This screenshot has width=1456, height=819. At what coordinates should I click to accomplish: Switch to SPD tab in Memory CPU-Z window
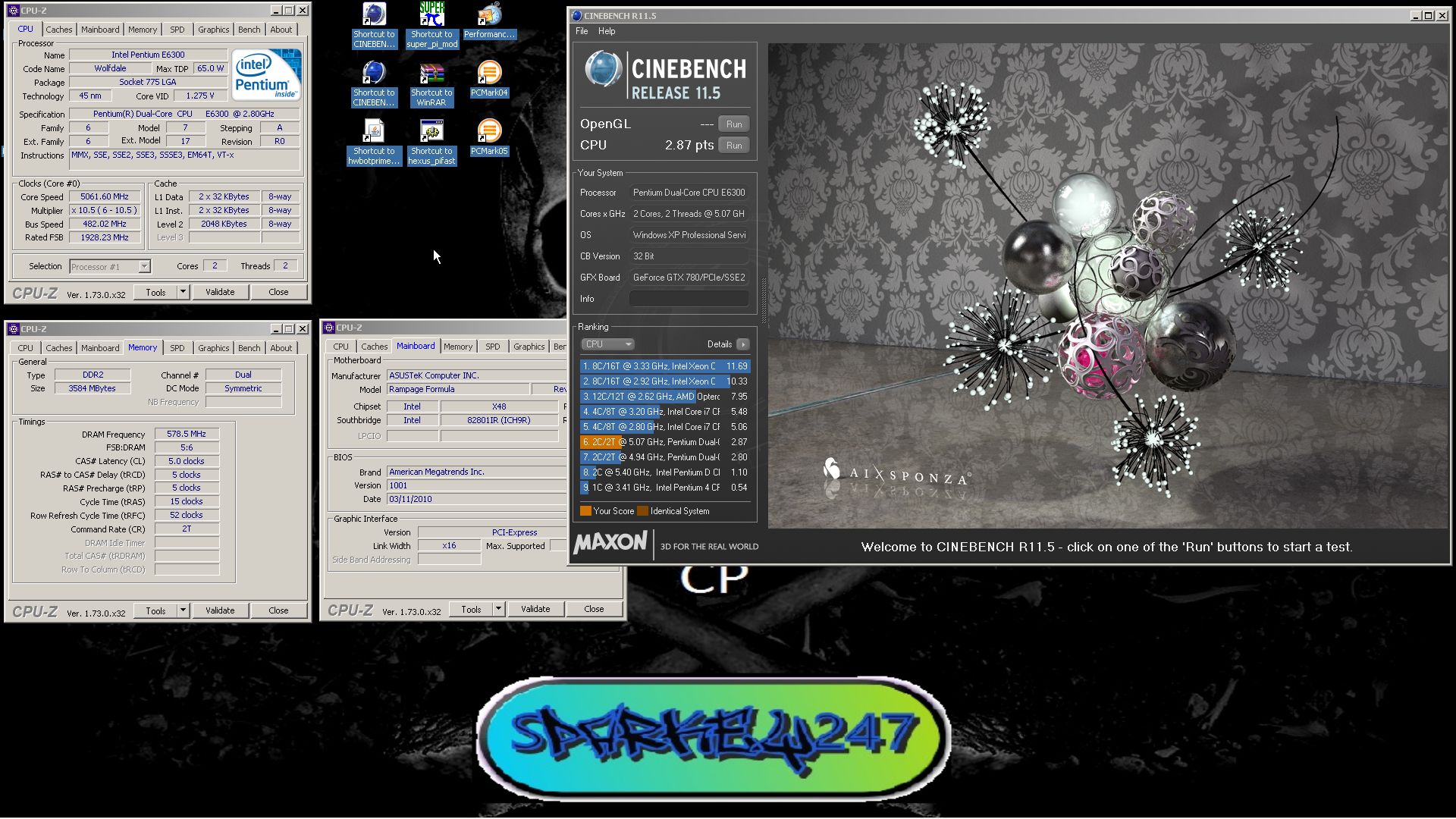177,348
